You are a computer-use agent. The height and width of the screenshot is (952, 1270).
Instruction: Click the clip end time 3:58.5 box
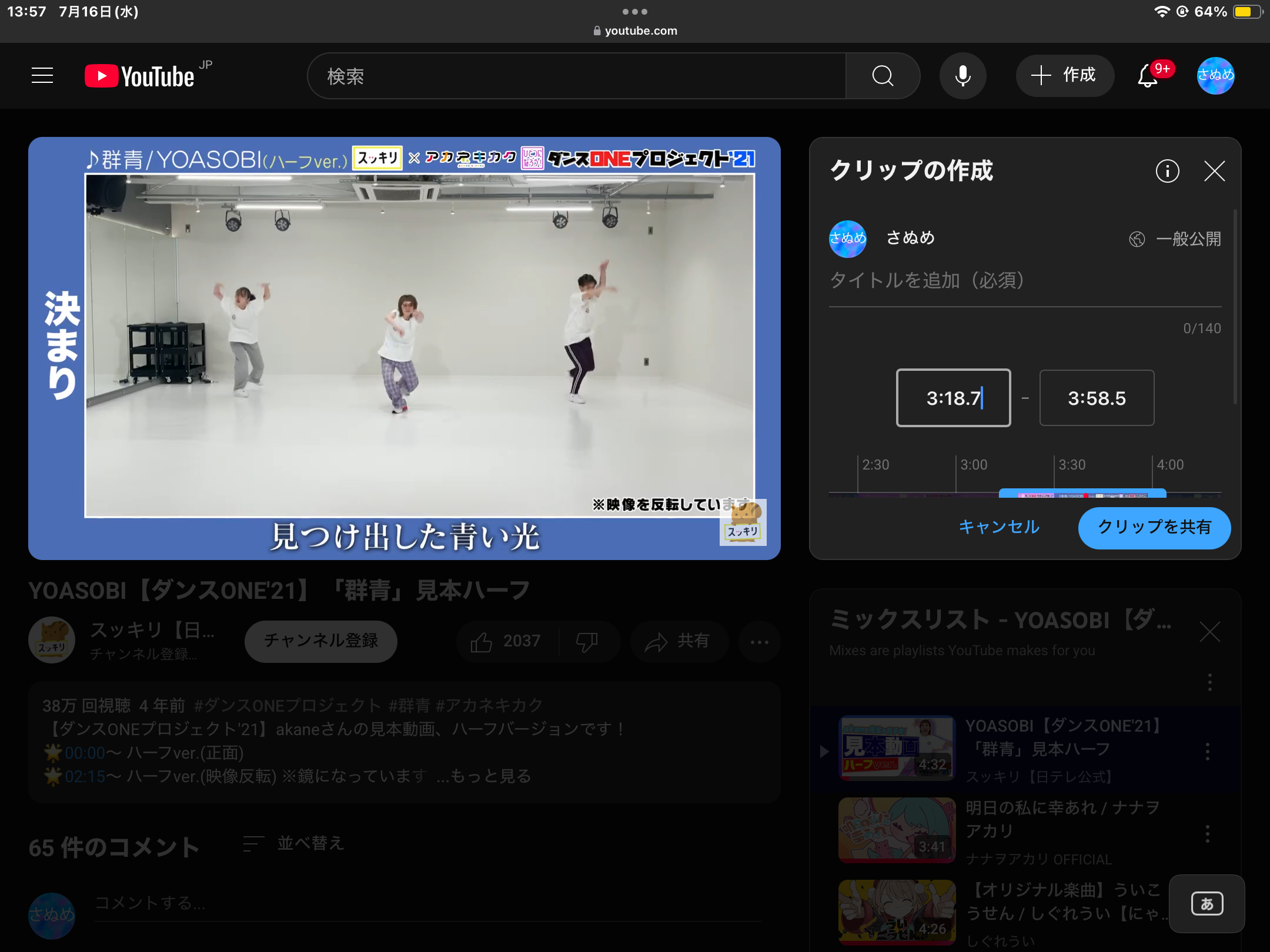pos(1097,398)
